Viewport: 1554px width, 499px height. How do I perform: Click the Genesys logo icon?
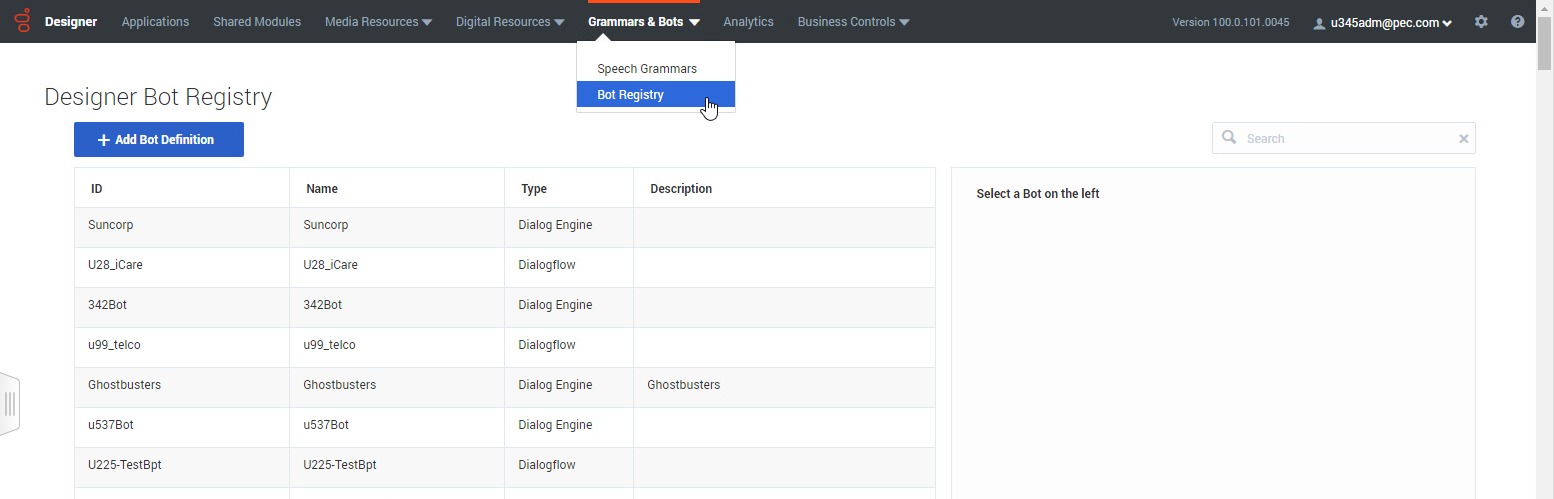point(22,21)
